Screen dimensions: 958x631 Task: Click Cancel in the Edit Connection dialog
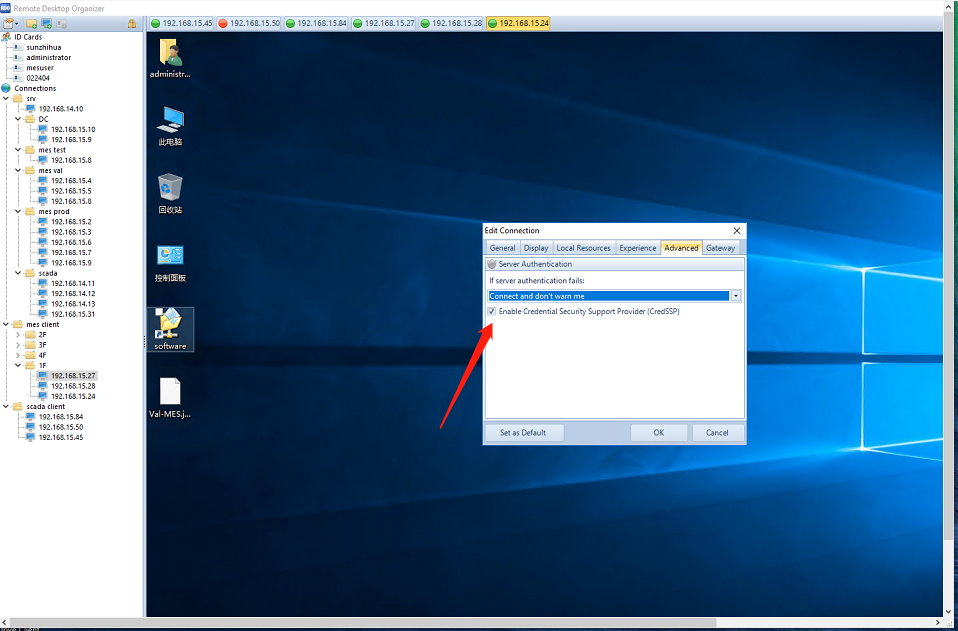pyautogui.click(x=718, y=432)
